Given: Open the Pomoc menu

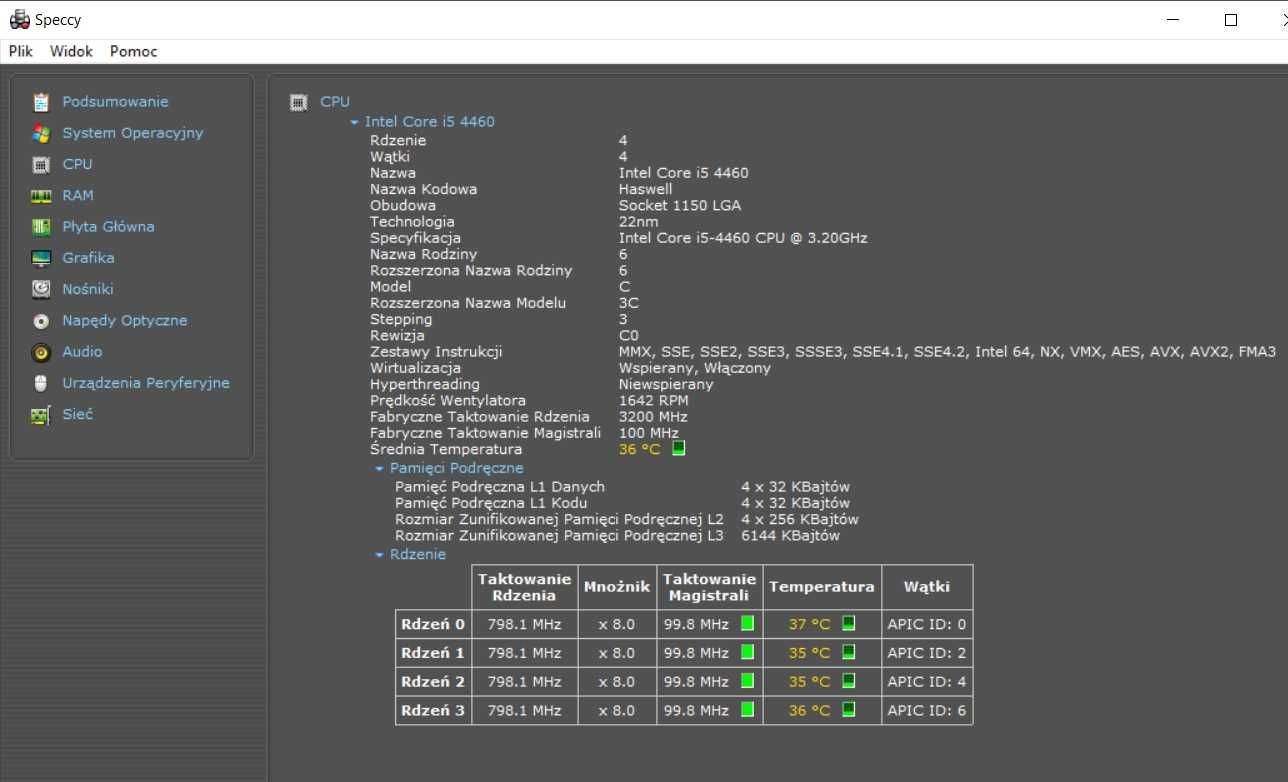Looking at the screenshot, I should (134, 51).
